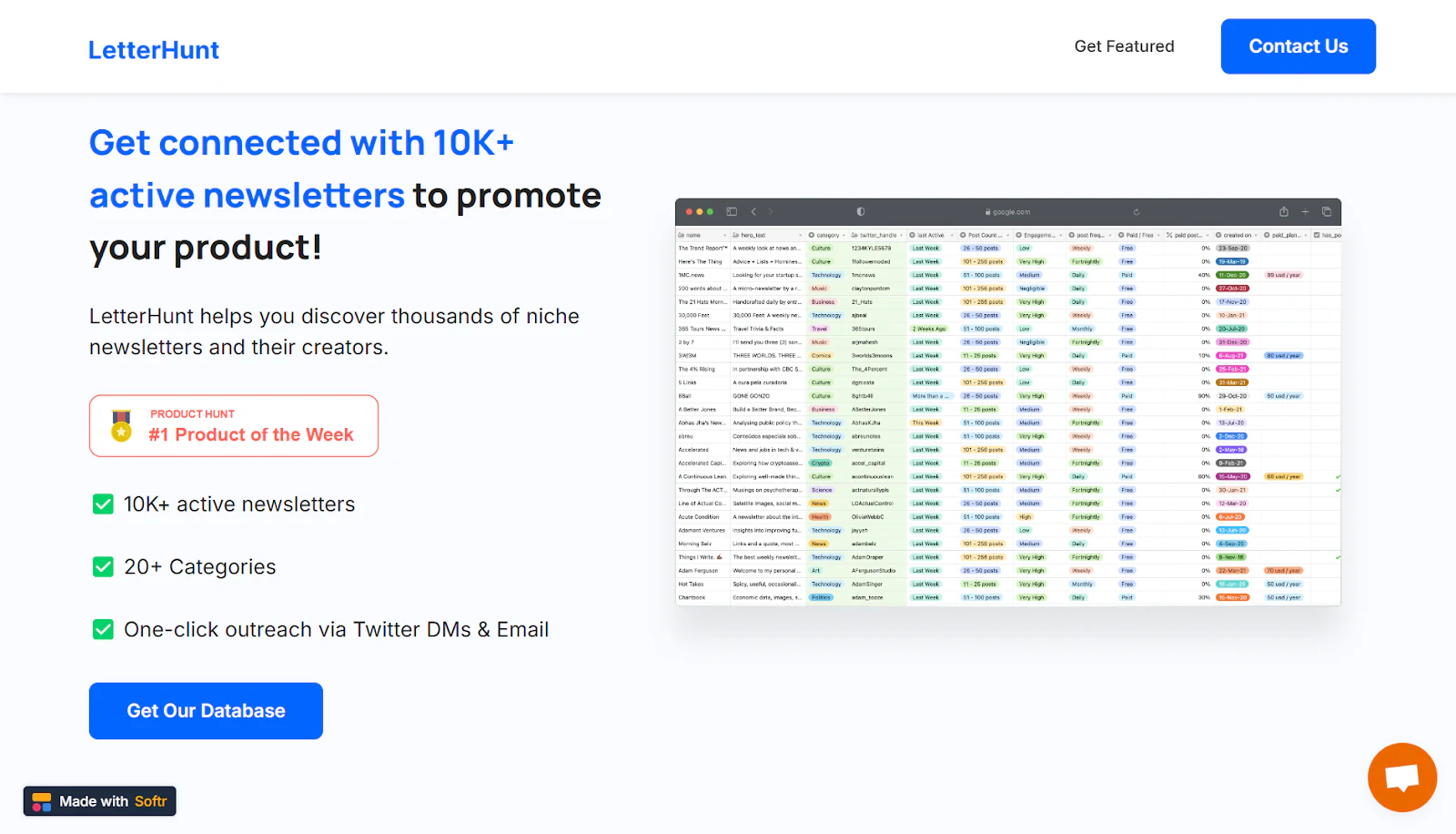The image size is (1456, 834).
Task: Click the '10K+ active newsletters' list text
Action: [x=239, y=504]
